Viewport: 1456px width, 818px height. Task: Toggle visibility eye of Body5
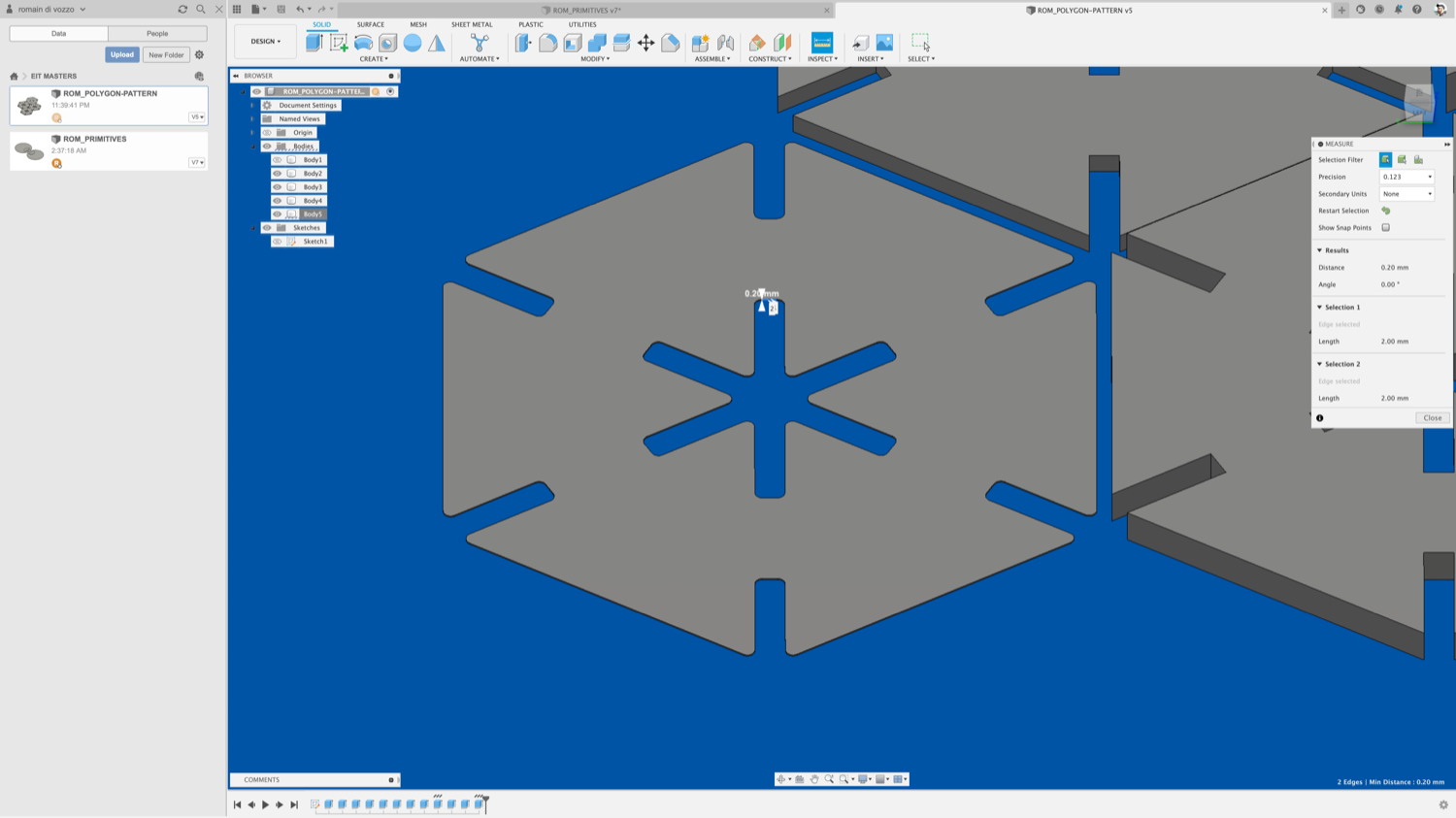[x=278, y=214]
